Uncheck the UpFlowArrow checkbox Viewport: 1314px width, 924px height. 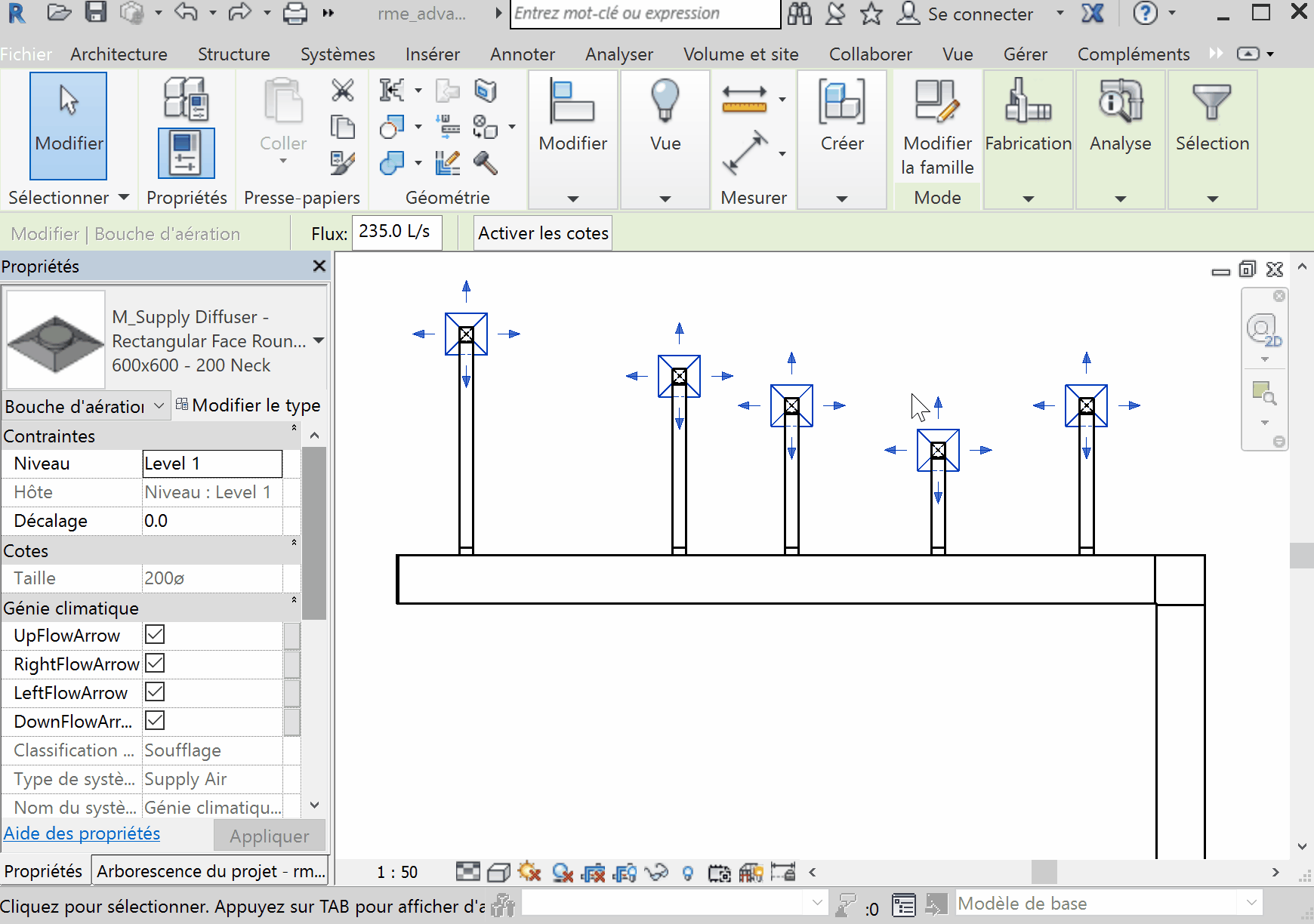[155, 635]
